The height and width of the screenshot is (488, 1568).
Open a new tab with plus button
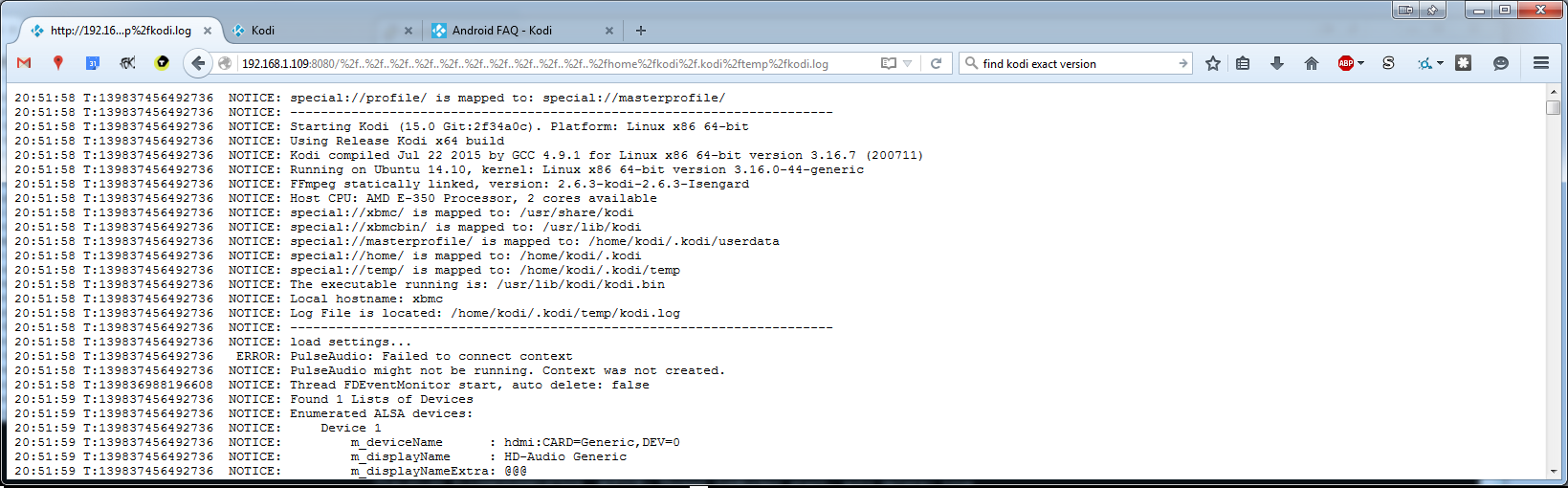click(x=641, y=31)
